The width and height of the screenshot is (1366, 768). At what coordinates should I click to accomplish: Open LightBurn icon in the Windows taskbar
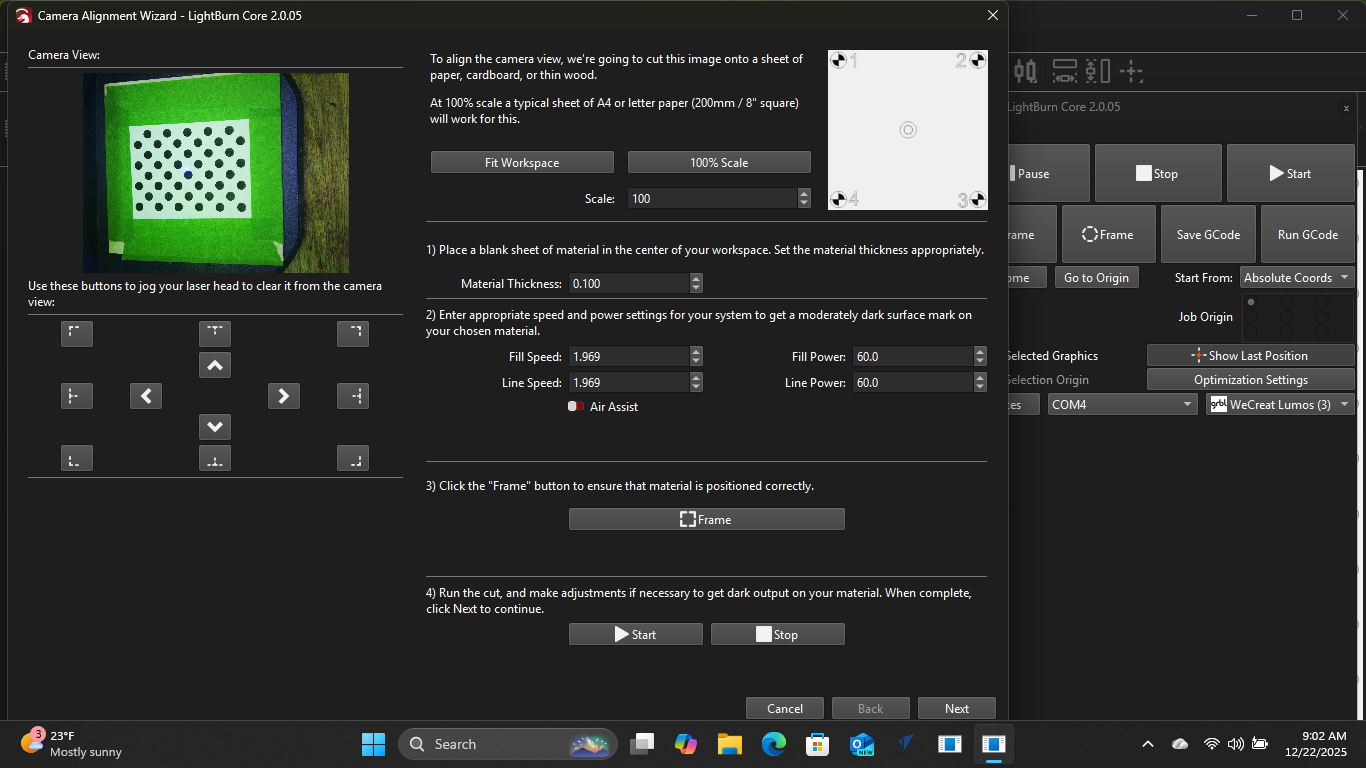point(993,744)
